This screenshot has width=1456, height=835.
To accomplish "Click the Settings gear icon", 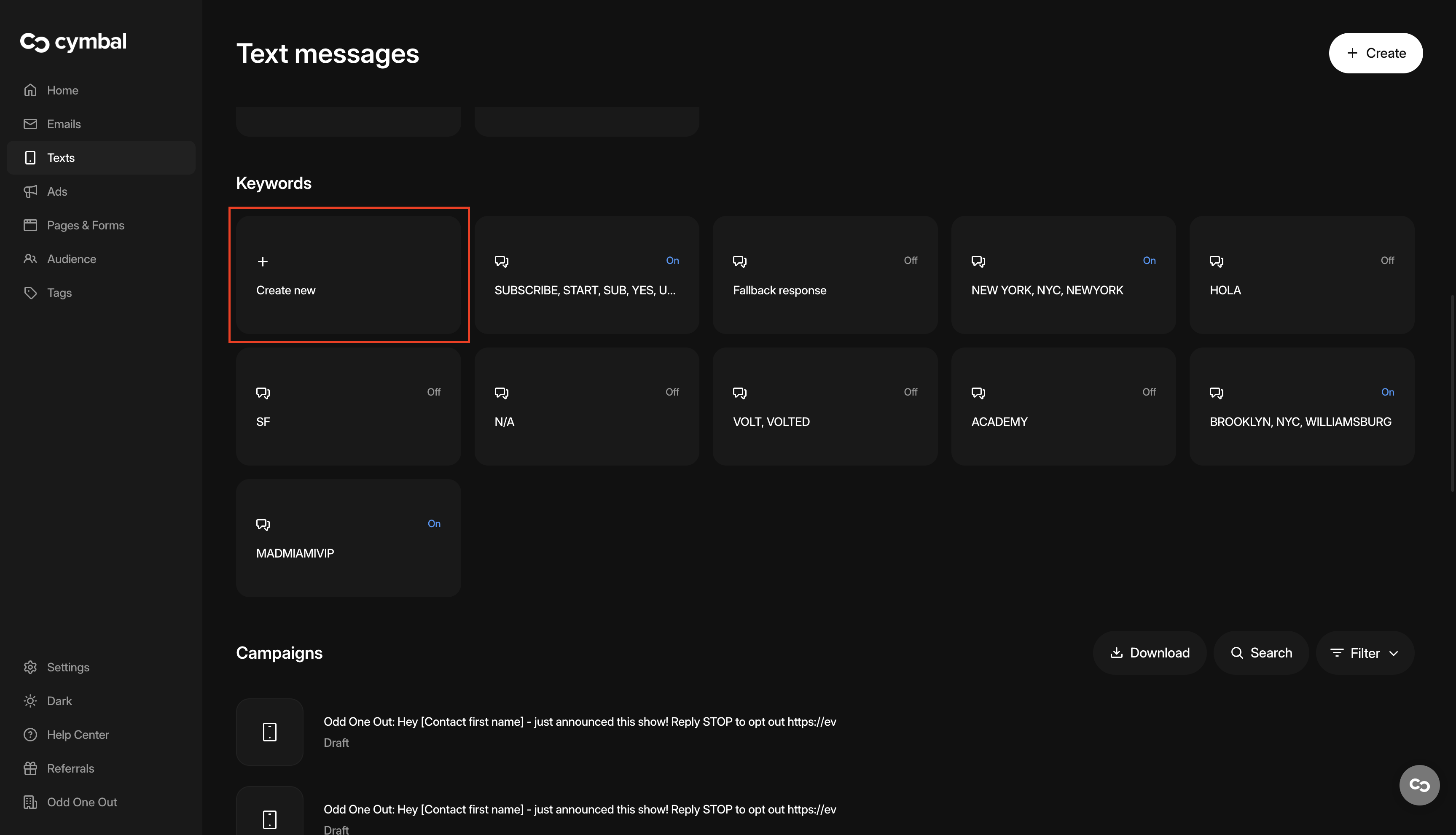I will [30, 667].
